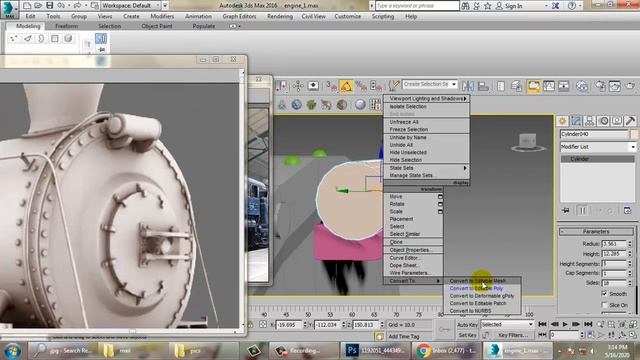Expand Viewport Lighting and Shadows submenu
640x360 pixels.
(x=427, y=98)
